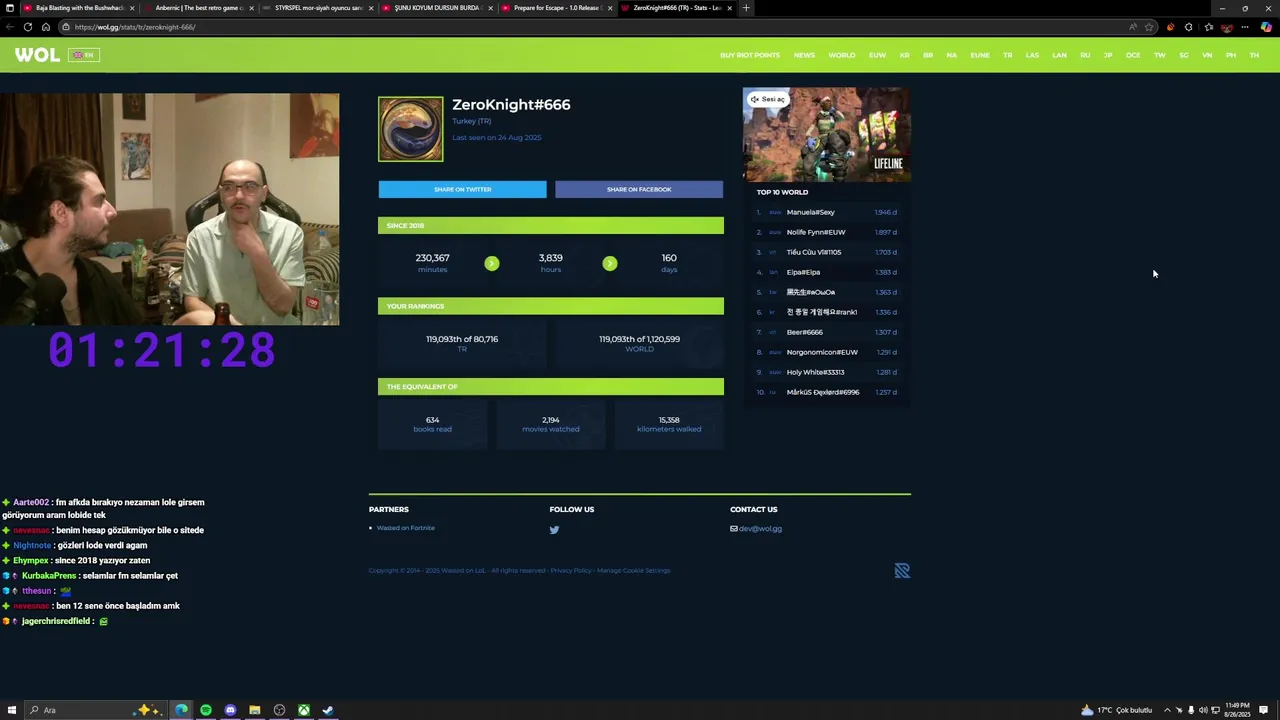Click the browser home icon
This screenshot has width=1280, height=720.
45,27
